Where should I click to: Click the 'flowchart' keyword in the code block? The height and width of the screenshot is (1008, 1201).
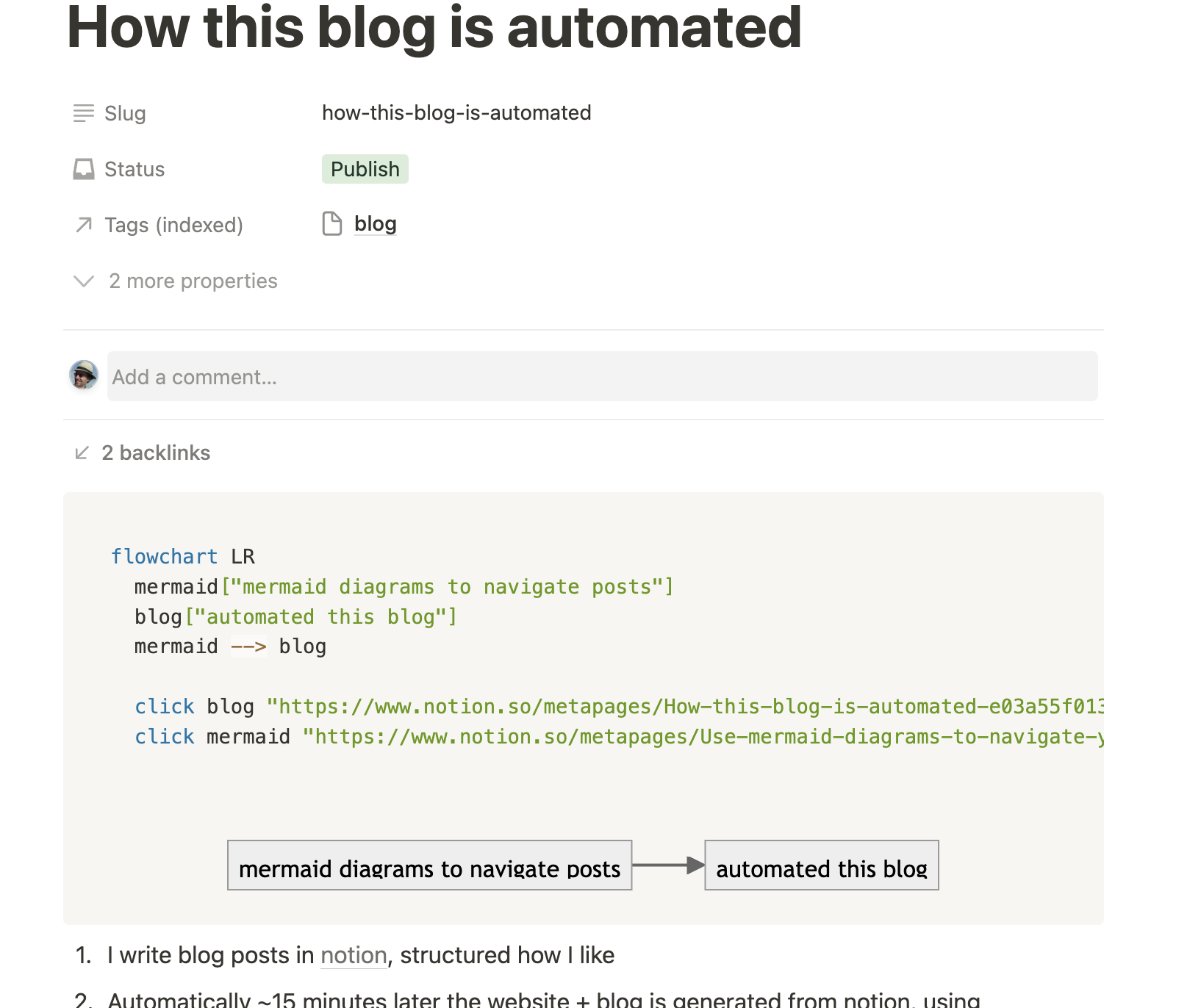[165, 556]
